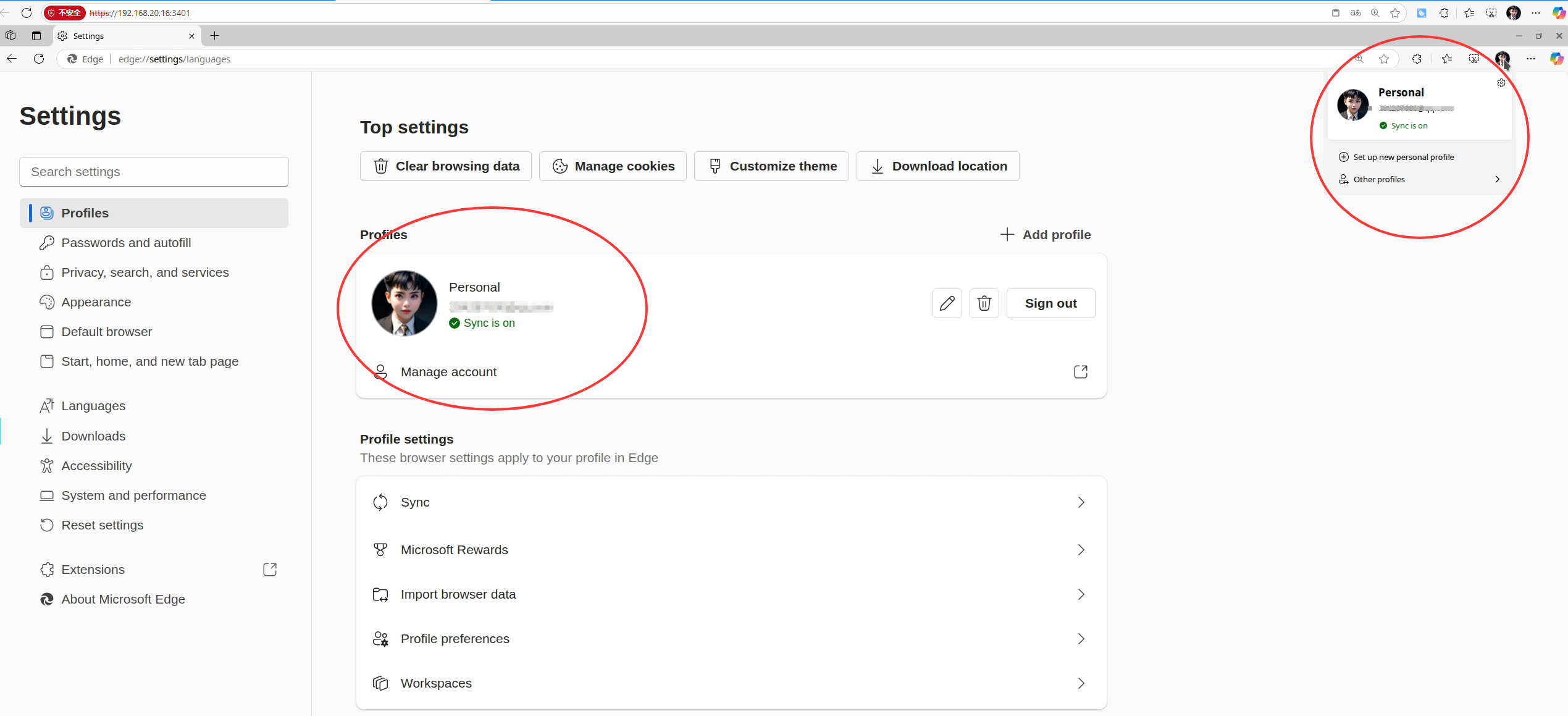Click the Settings and more ellipsis

click(1530, 59)
